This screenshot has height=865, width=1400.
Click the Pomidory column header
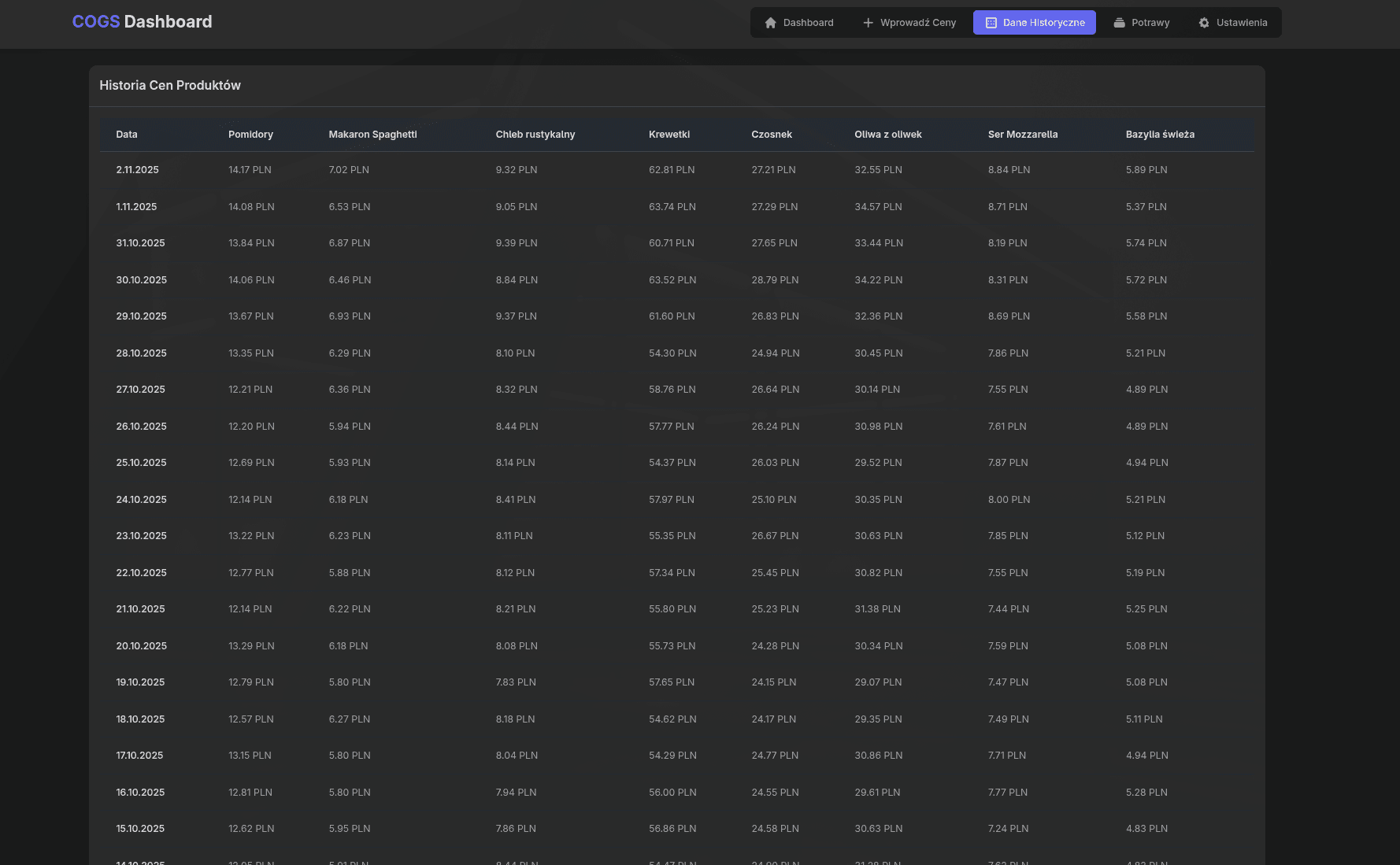click(x=250, y=134)
